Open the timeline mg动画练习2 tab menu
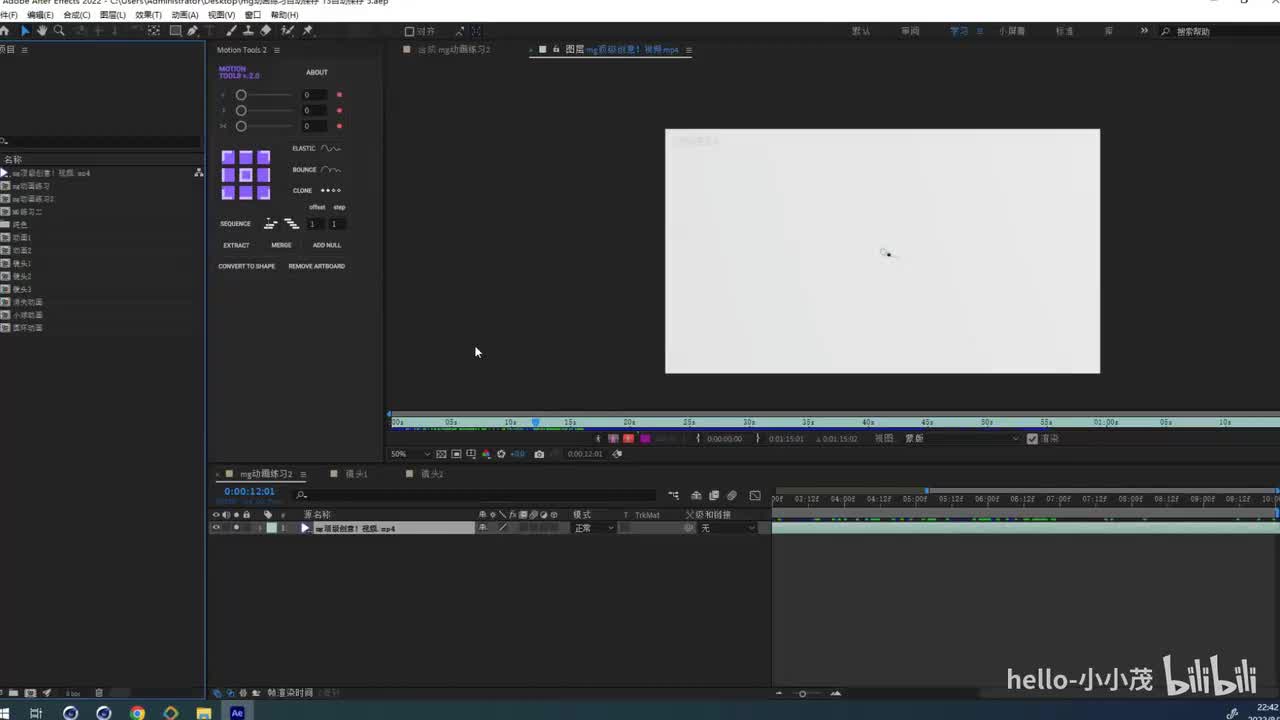This screenshot has height=720, width=1280. pyautogui.click(x=304, y=474)
